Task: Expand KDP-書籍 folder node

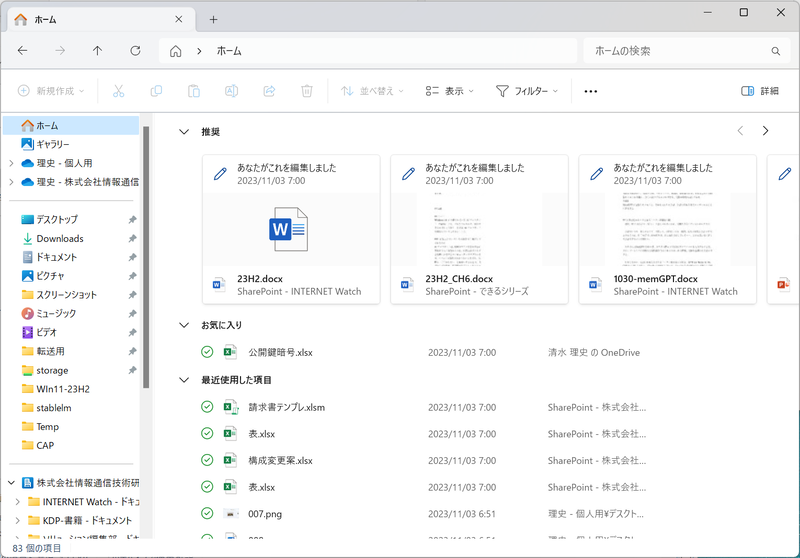Action: point(18,520)
